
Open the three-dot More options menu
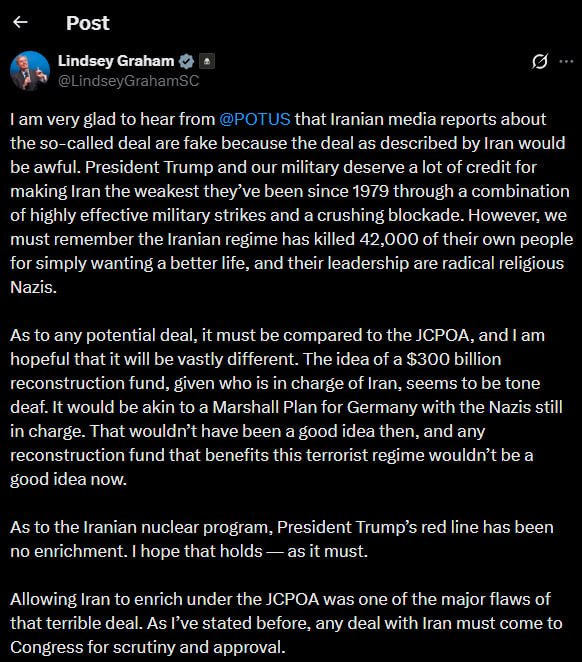pyautogui.click(x=566, y=62)
